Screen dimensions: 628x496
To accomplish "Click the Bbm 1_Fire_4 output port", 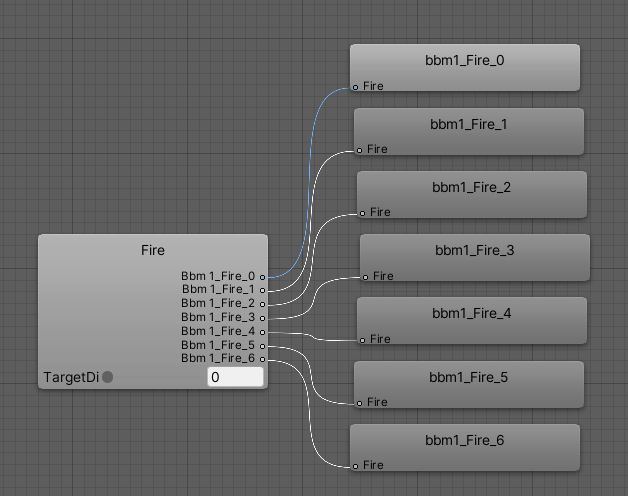I will [262, 331].
